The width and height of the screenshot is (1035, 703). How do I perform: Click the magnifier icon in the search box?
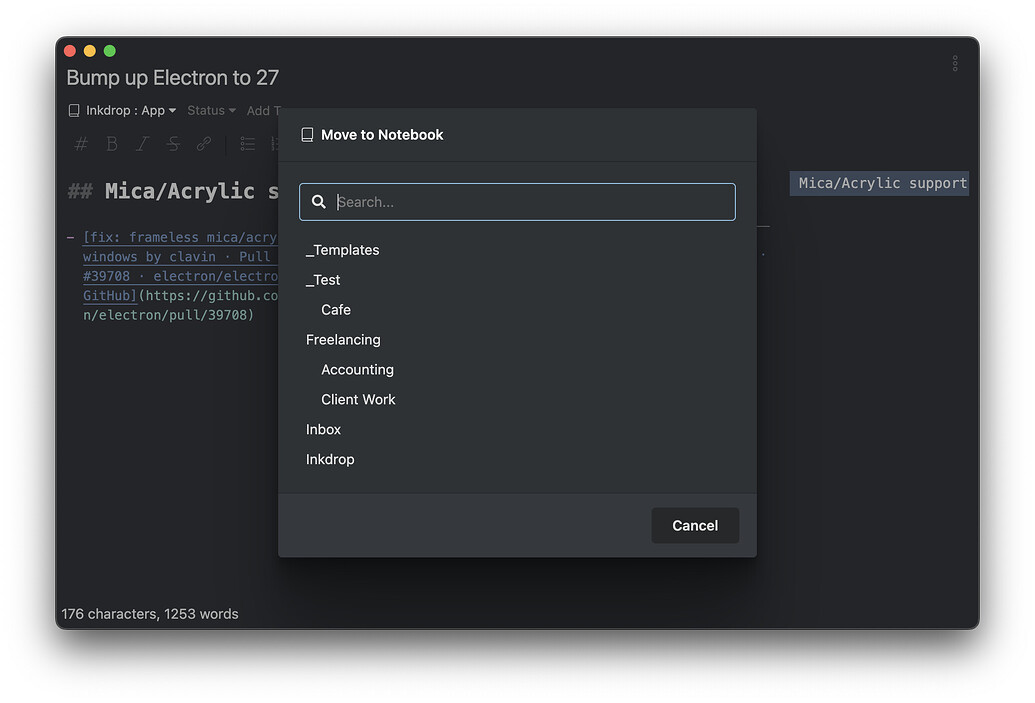coord(318,201)
